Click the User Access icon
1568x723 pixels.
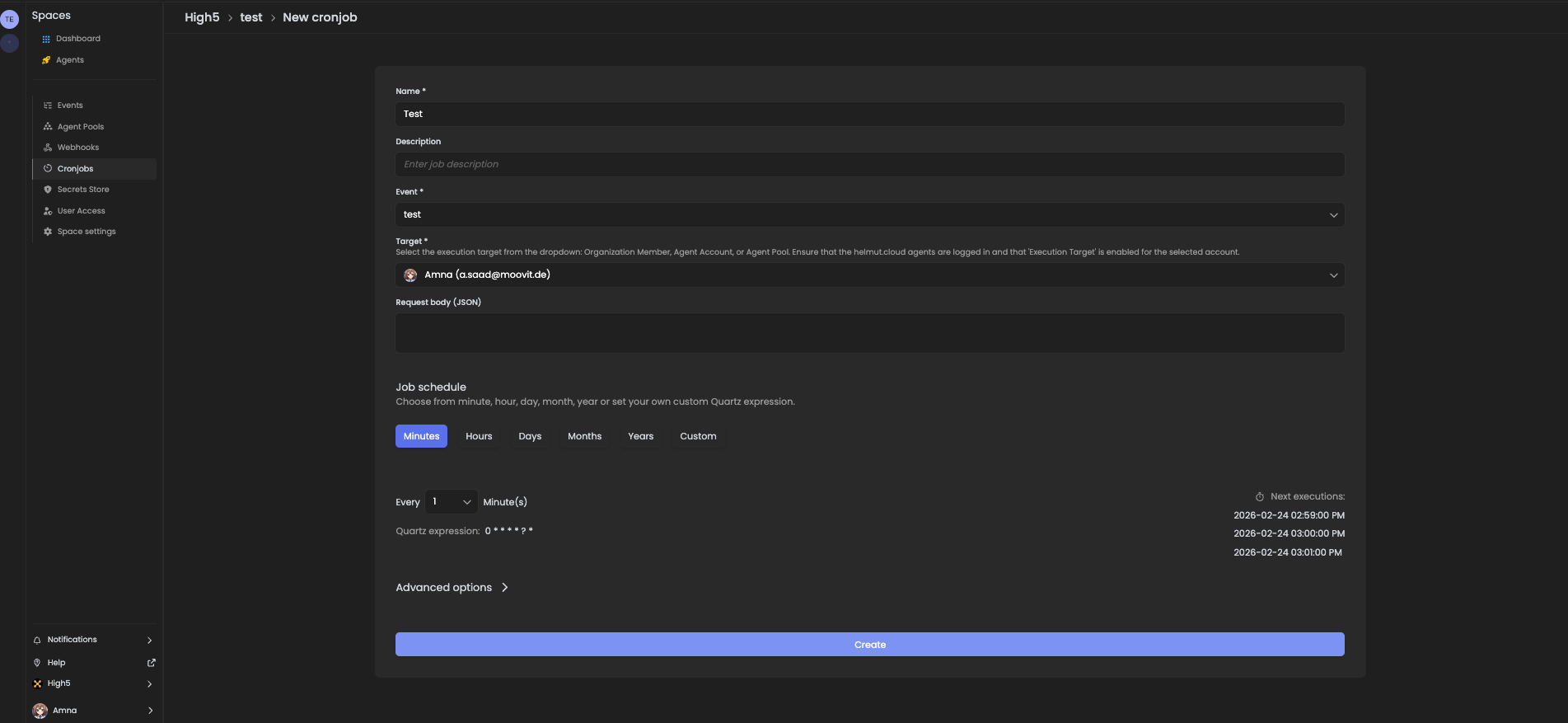click(48, 211)
